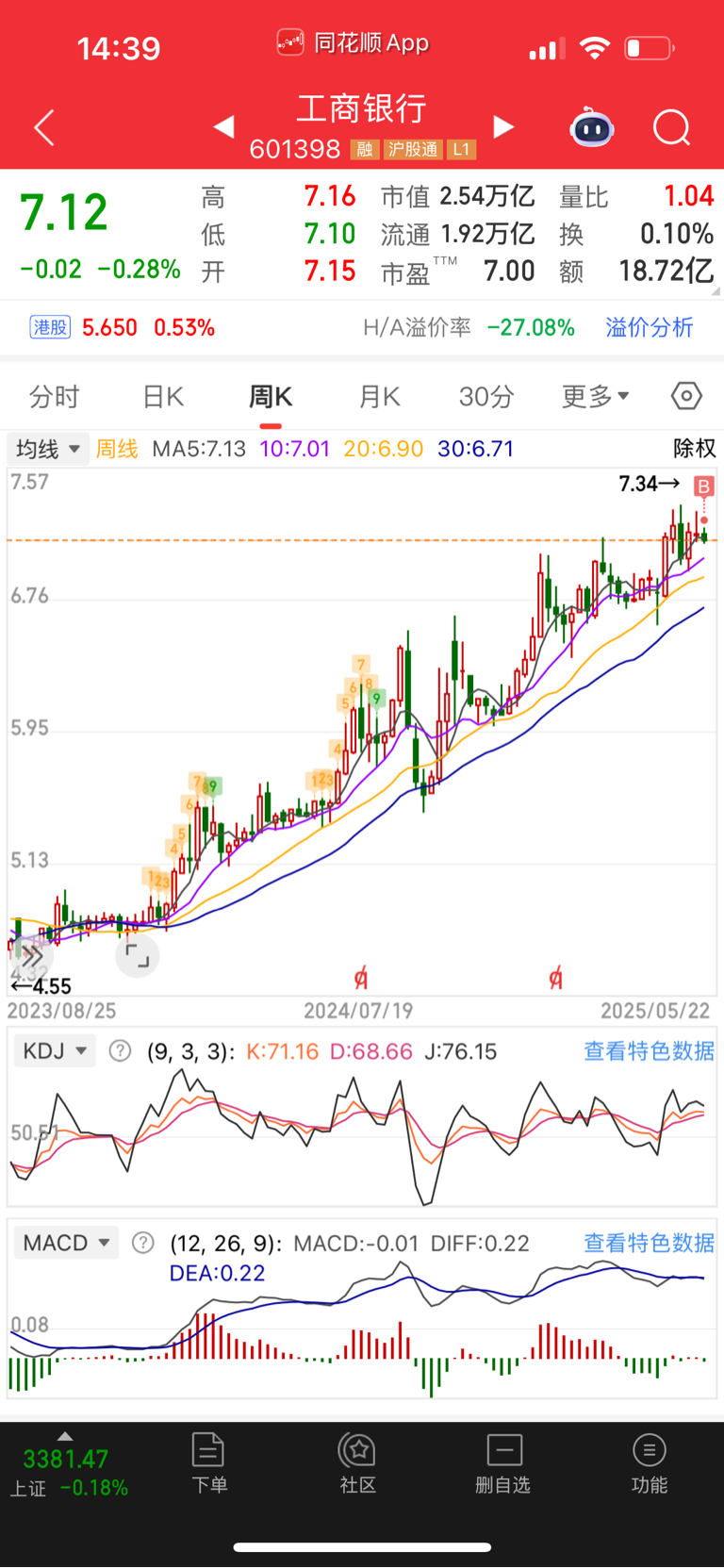Tap the 融 margin trading badge
Screen dimensions: 724x1568
point(364,150)
